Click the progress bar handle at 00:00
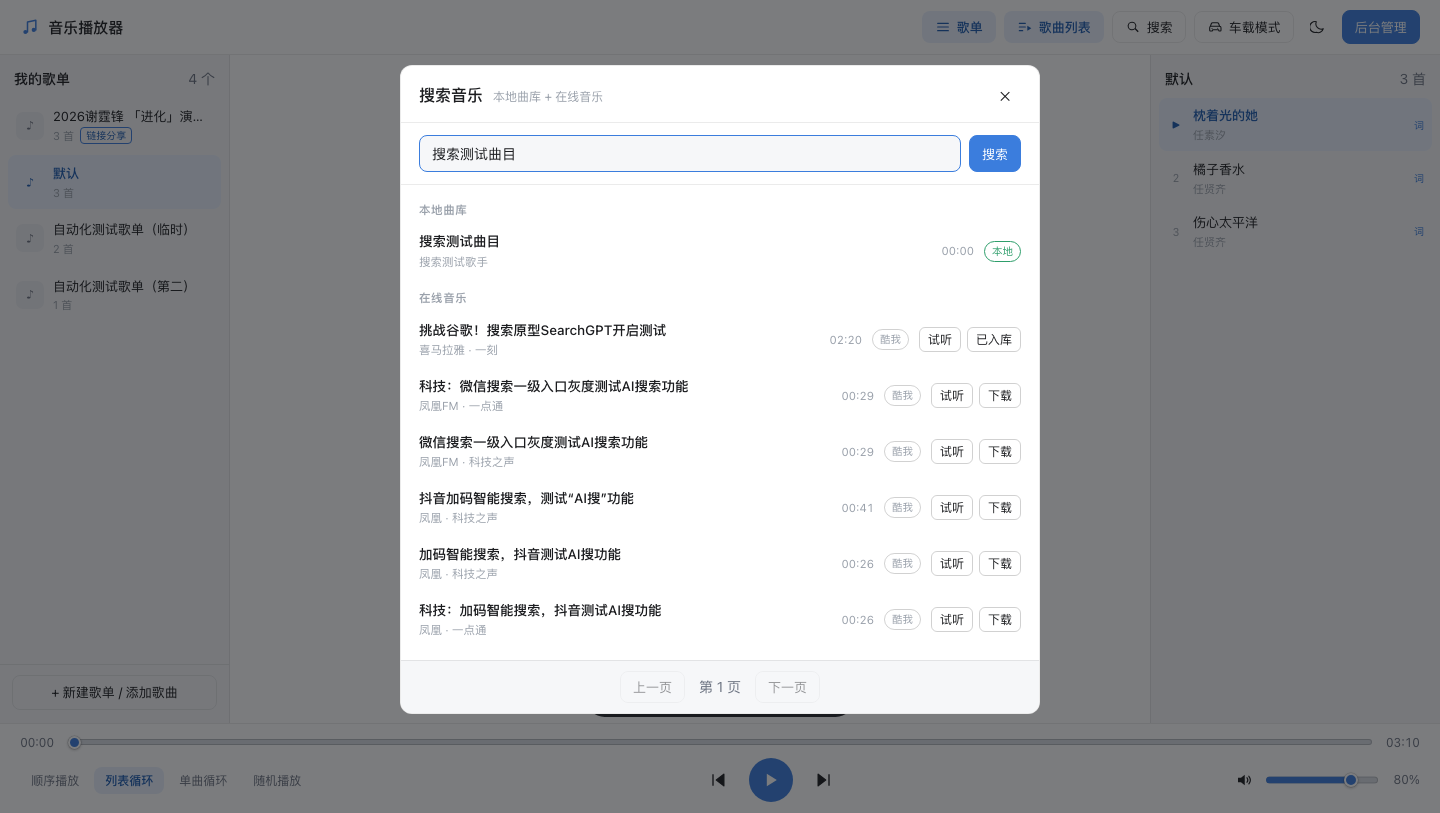The width and height of the screenshot is (1440, 813). click(74, 742)
